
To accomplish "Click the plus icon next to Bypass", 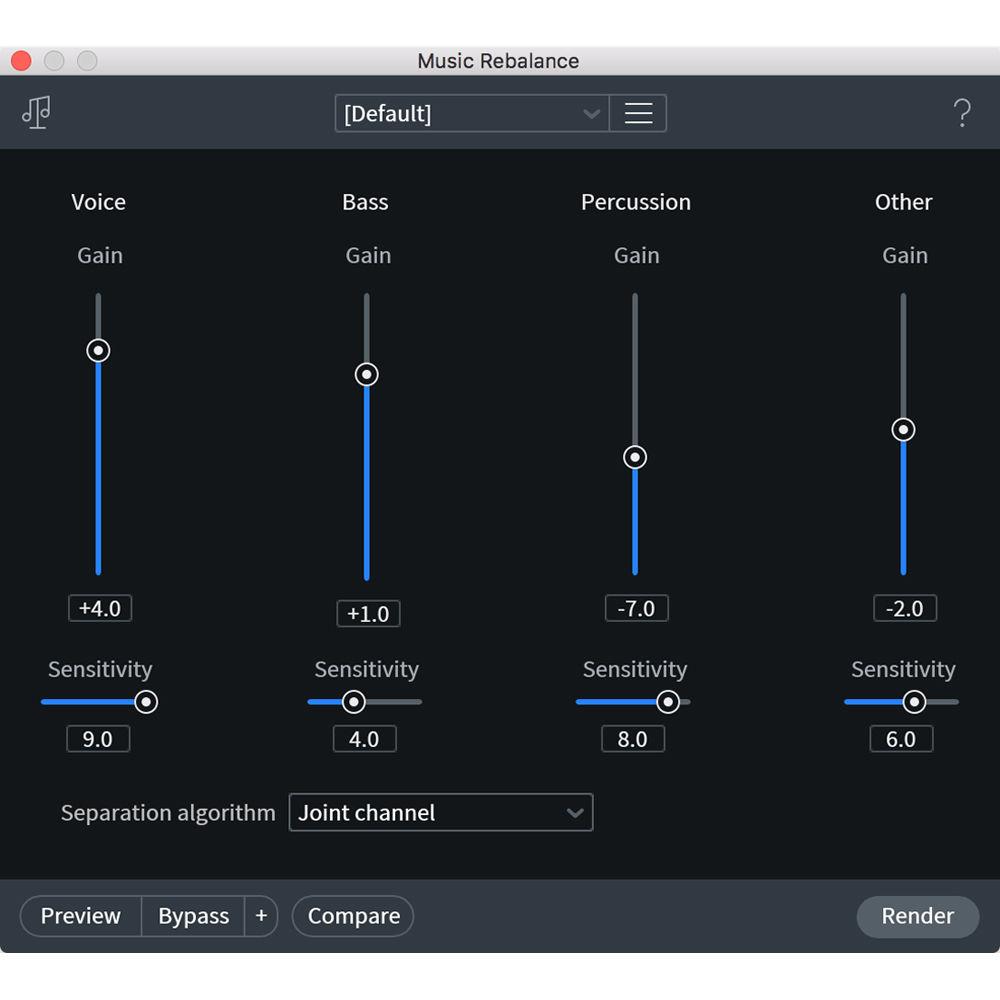I will [261, 915].
